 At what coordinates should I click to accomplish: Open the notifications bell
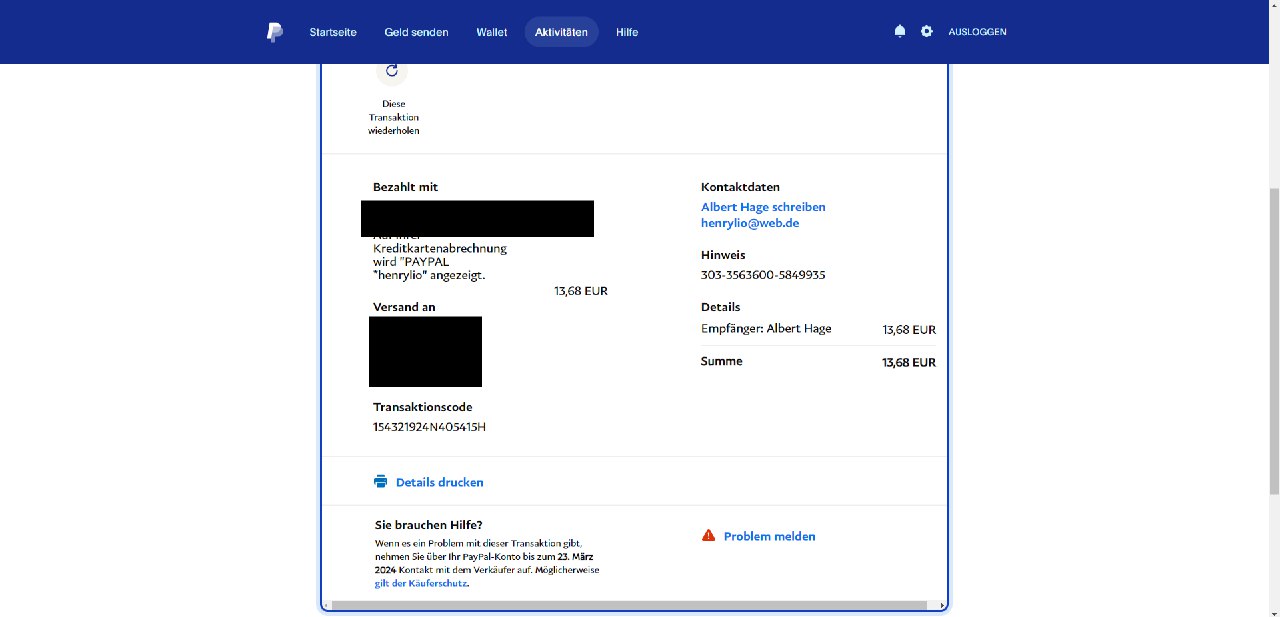(900, 32)
